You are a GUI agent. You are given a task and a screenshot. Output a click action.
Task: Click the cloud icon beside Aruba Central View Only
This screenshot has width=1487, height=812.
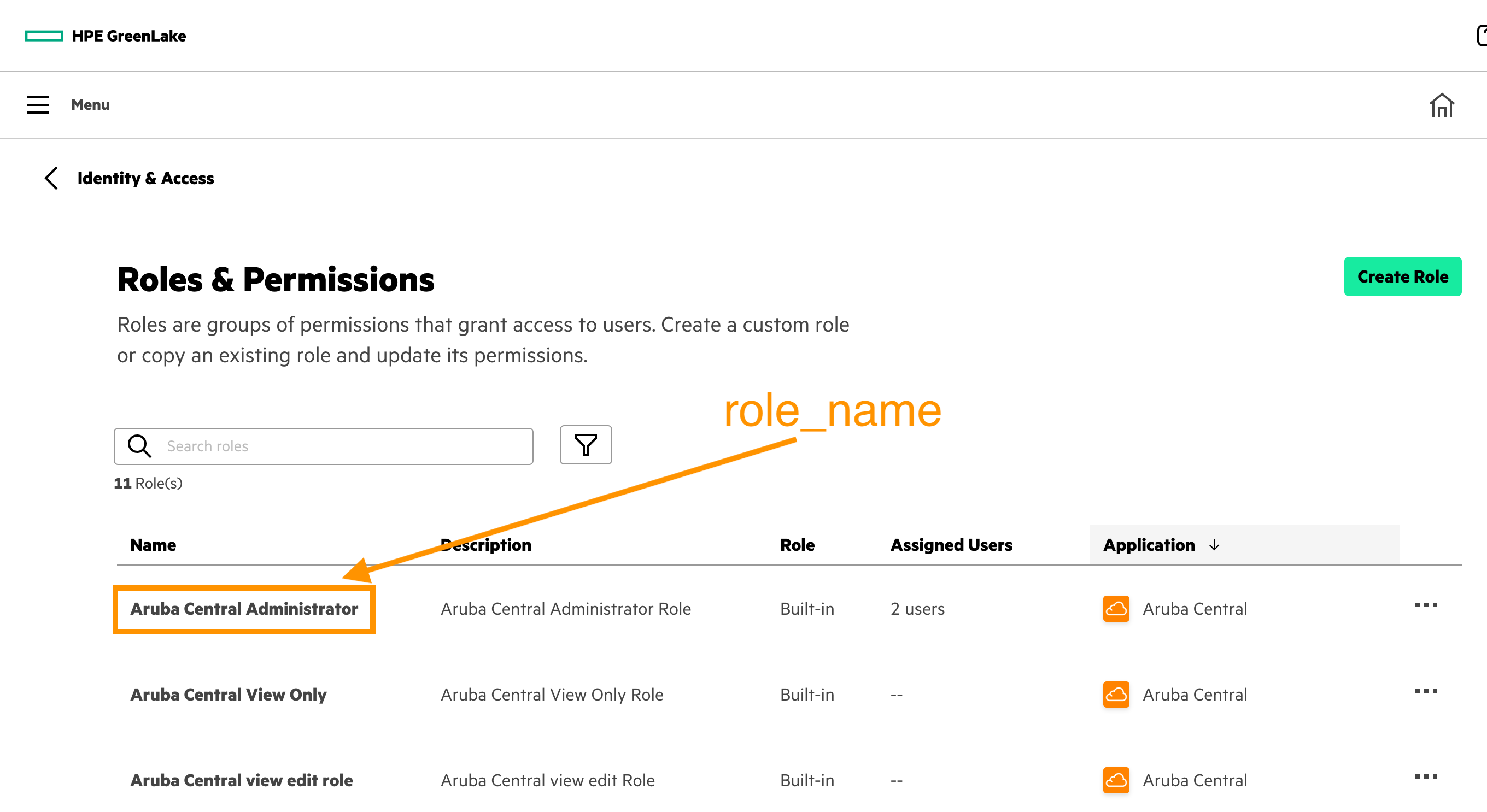point(1115,695)
